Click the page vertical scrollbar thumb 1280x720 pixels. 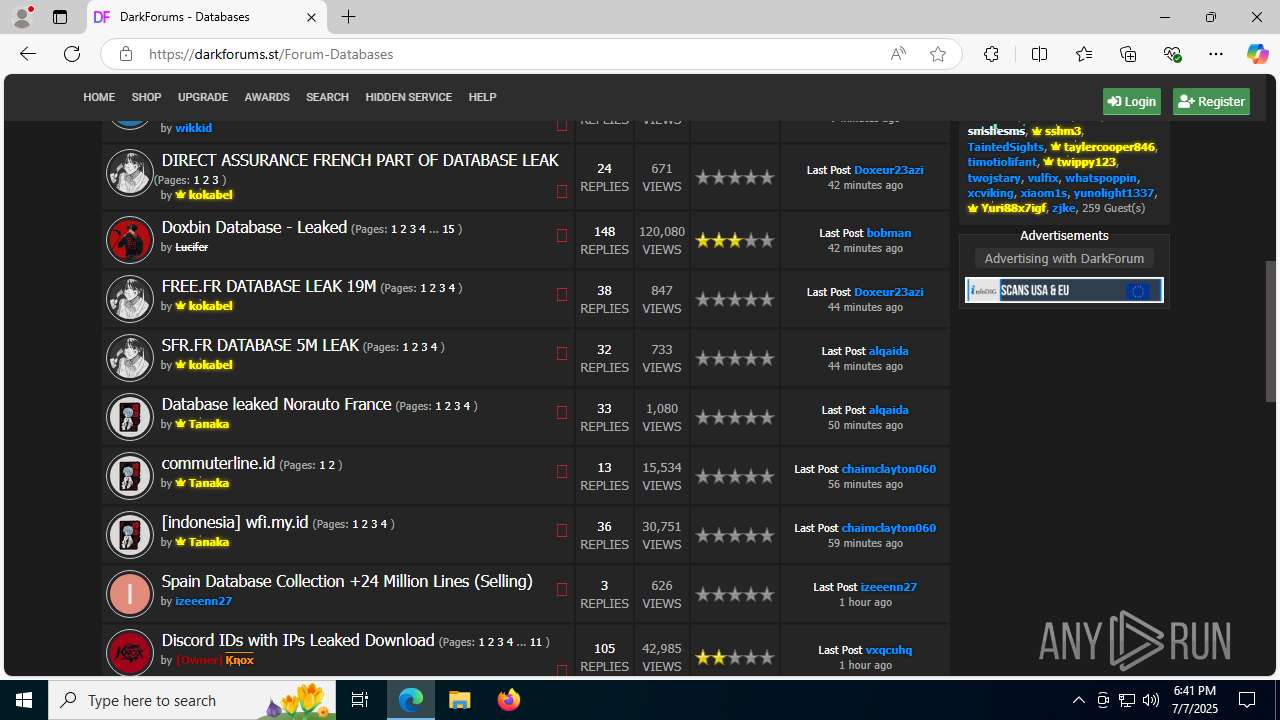[x=1271, y=332]
